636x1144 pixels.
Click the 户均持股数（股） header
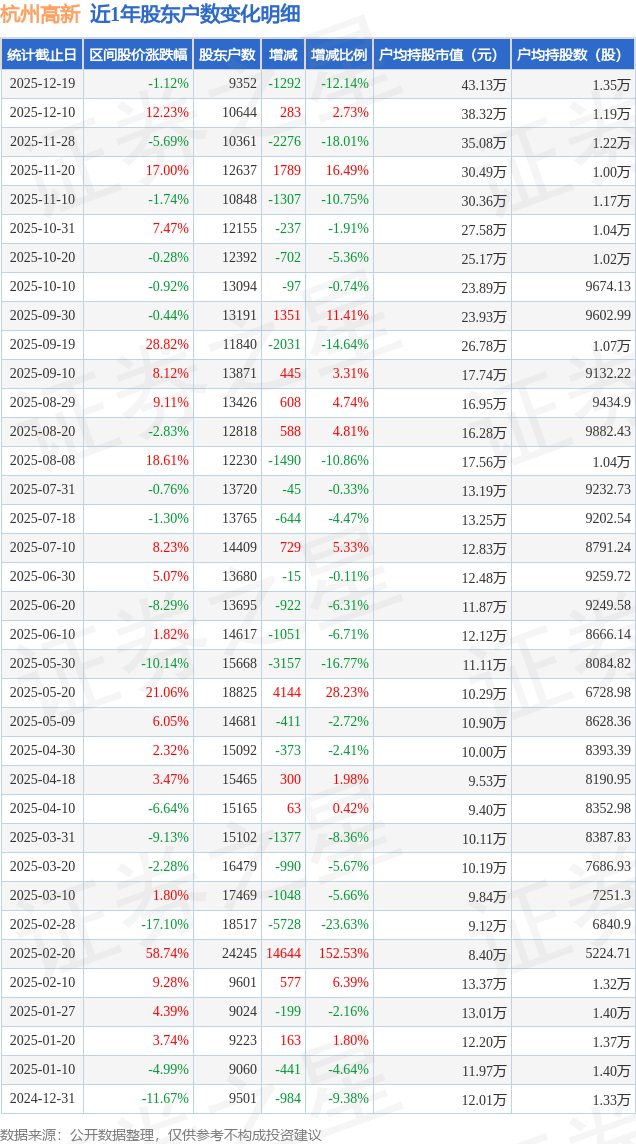572,55
